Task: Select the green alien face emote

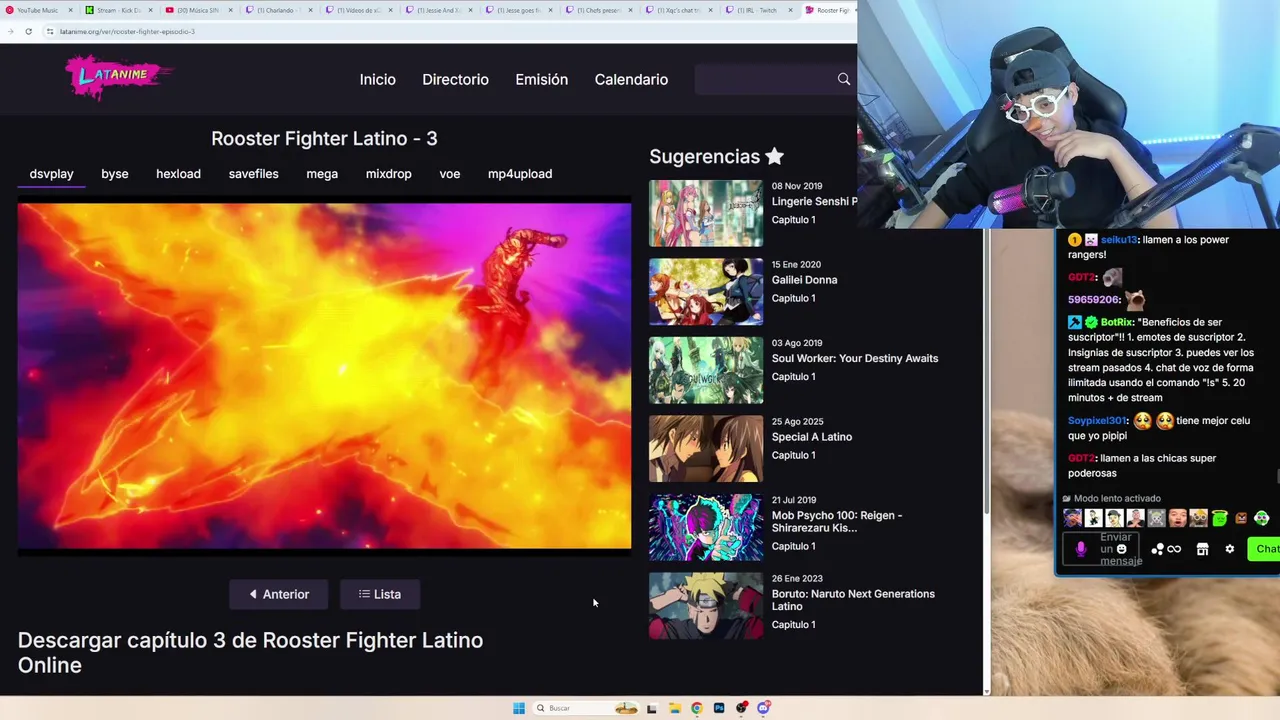Action: pyautogui.click(x=1262, y=518)
